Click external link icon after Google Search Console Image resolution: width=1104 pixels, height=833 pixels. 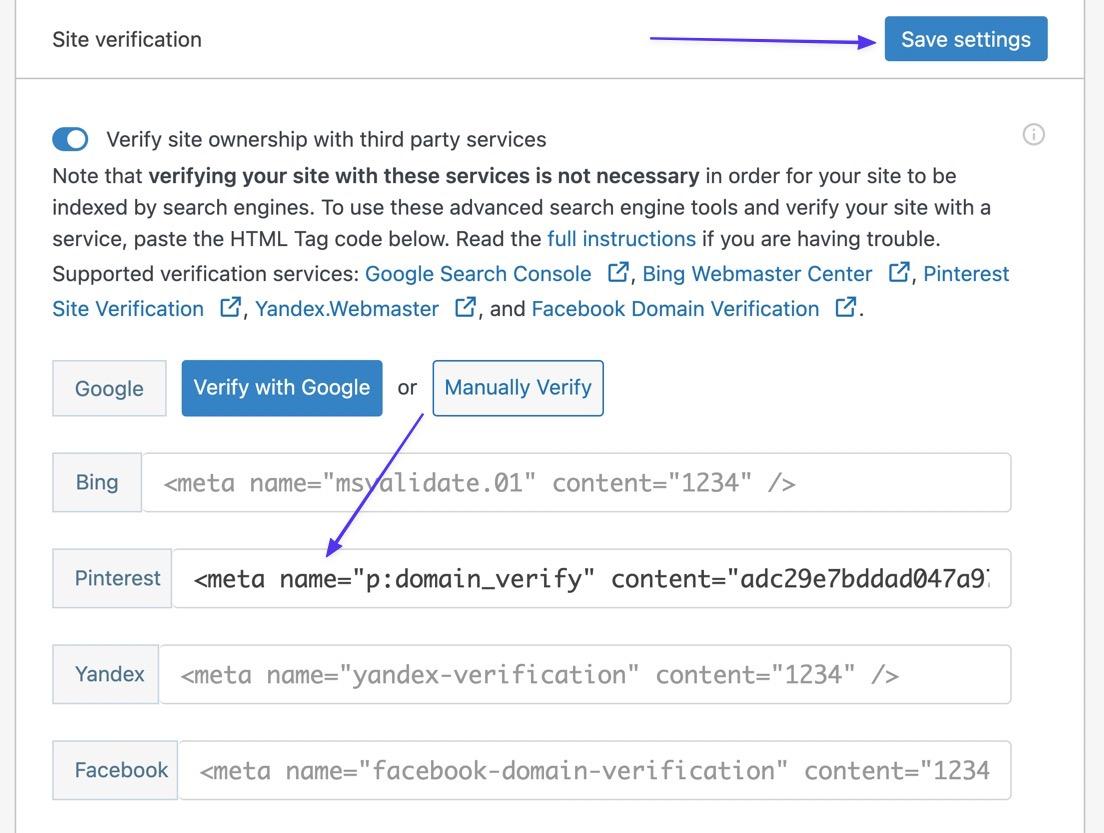(619, 273)
